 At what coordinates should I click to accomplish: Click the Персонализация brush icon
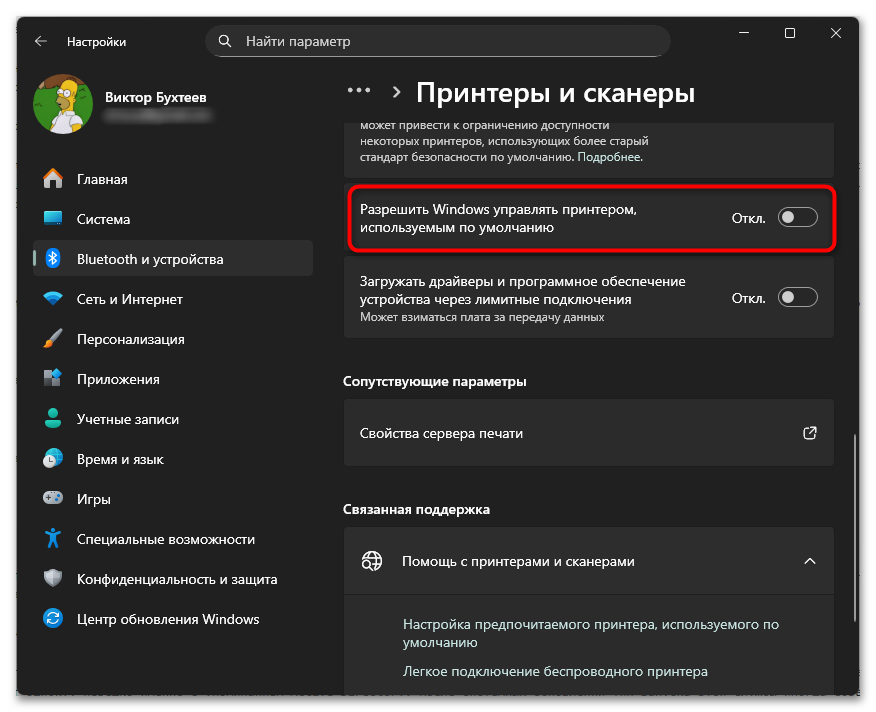point(53,339)
